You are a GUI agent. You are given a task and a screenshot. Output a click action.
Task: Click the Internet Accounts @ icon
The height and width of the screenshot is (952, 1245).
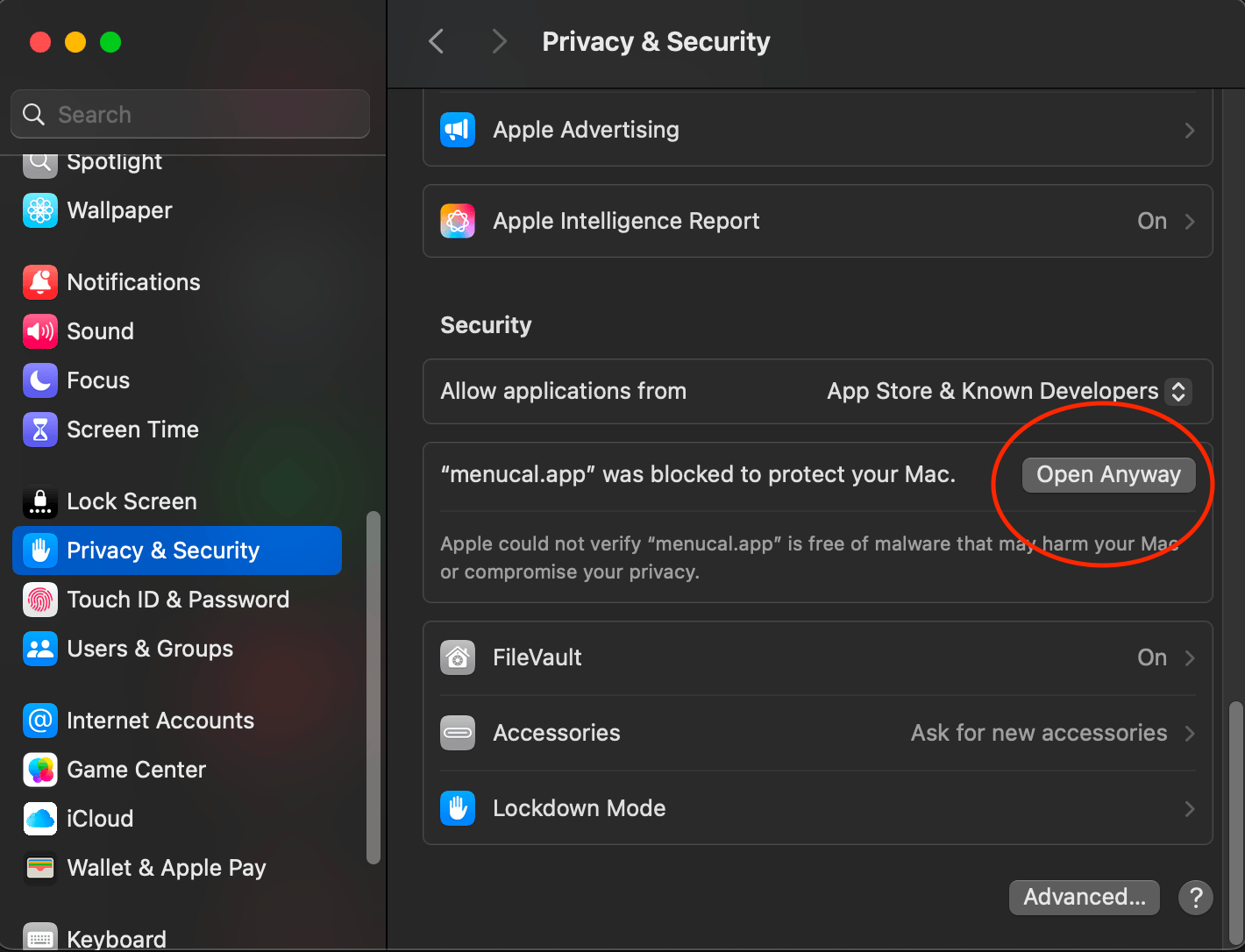coord(40,721)
